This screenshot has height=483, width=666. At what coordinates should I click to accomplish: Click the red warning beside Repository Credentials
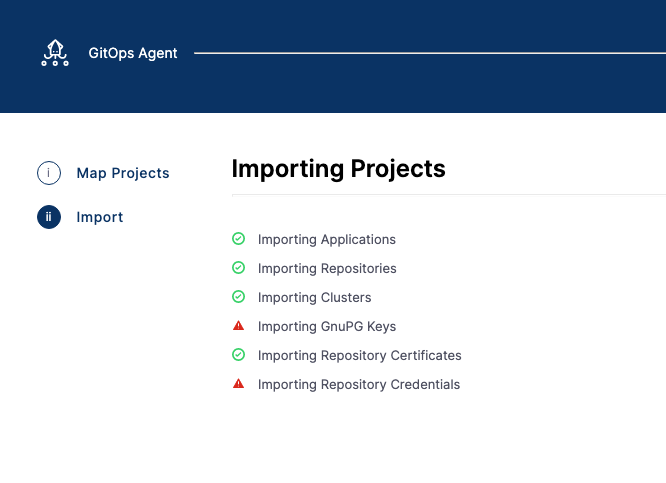click(238, 384)
